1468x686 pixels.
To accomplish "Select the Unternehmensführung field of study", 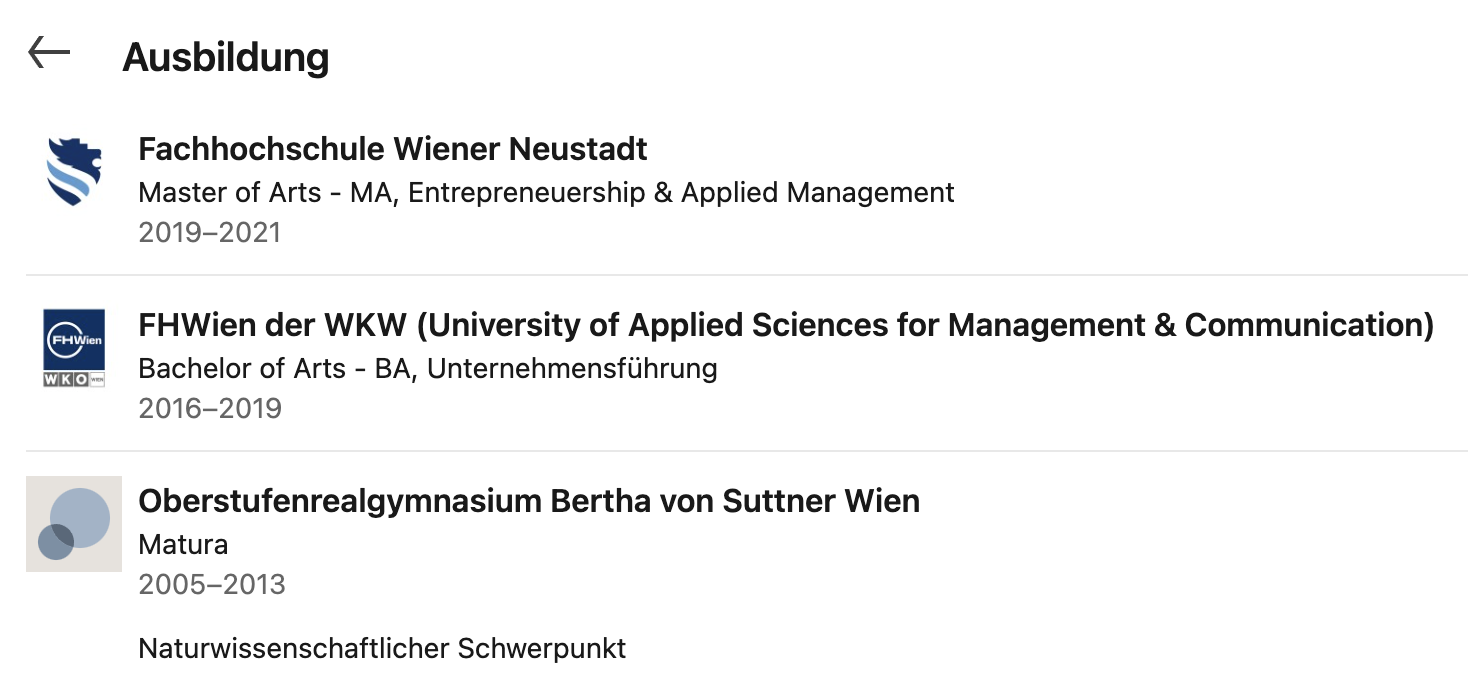I will [x=572, y=368].
